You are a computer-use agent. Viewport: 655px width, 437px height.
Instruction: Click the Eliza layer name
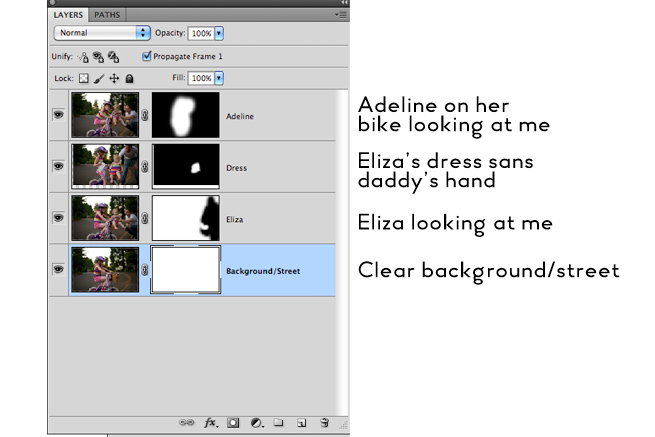pyautogui.click(x=234, y=220)
